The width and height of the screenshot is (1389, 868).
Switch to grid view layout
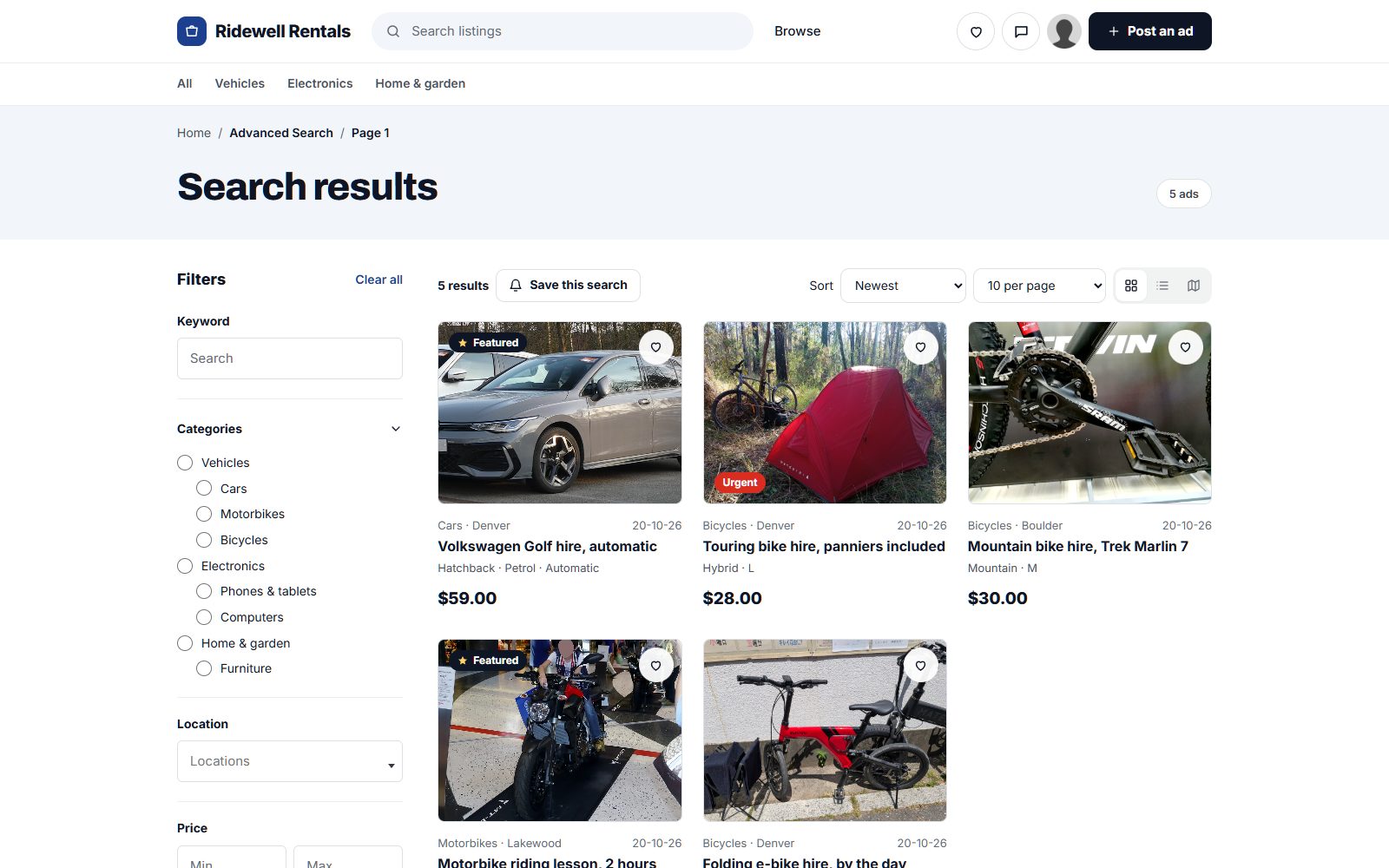pyautogui.click(x=1131, y=286)
